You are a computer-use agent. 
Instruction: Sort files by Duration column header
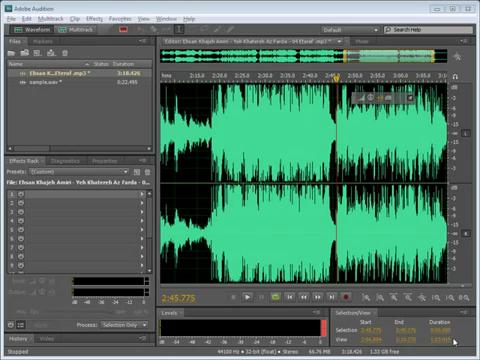pyautogui.click(x=123, y=64)
